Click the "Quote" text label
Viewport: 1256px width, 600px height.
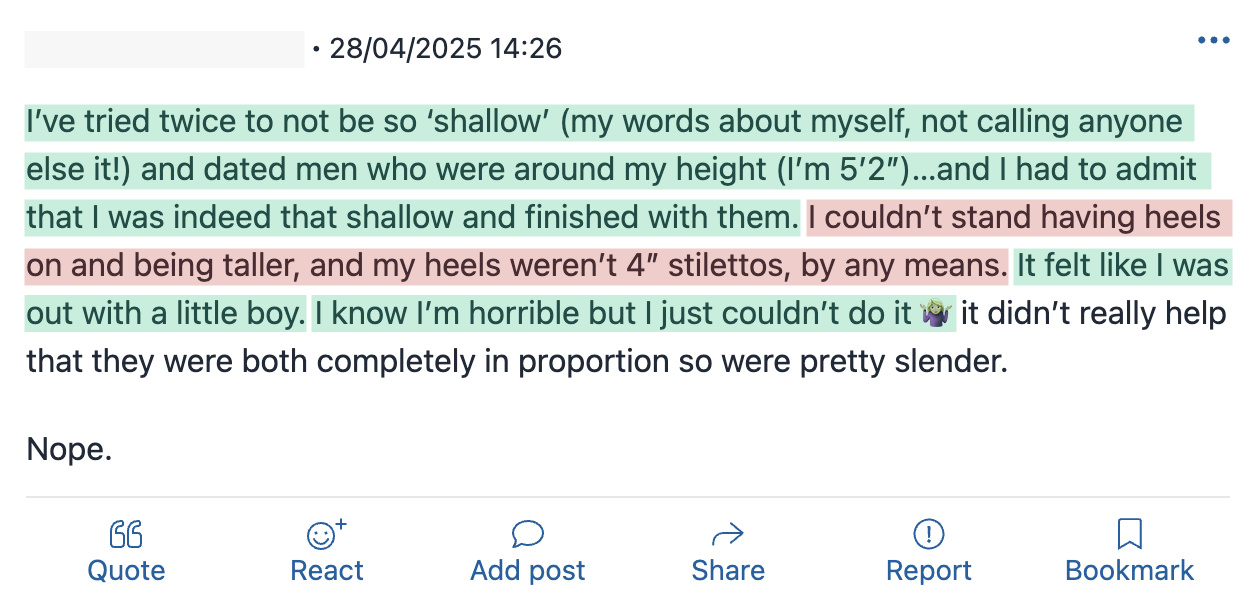coord(126,571)
